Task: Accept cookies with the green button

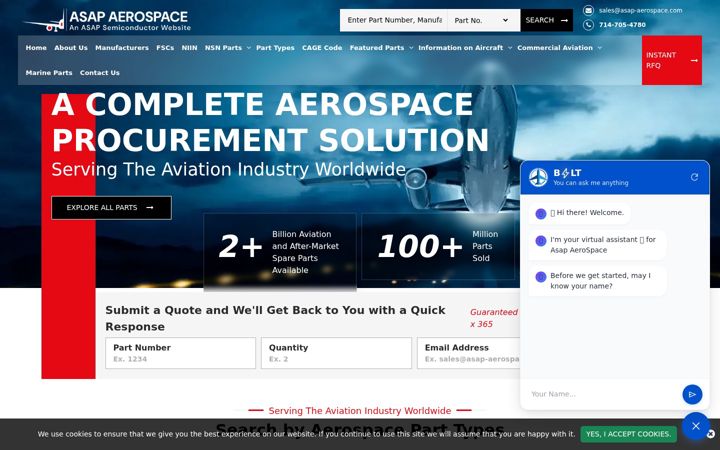Action: tap(628, 434)
